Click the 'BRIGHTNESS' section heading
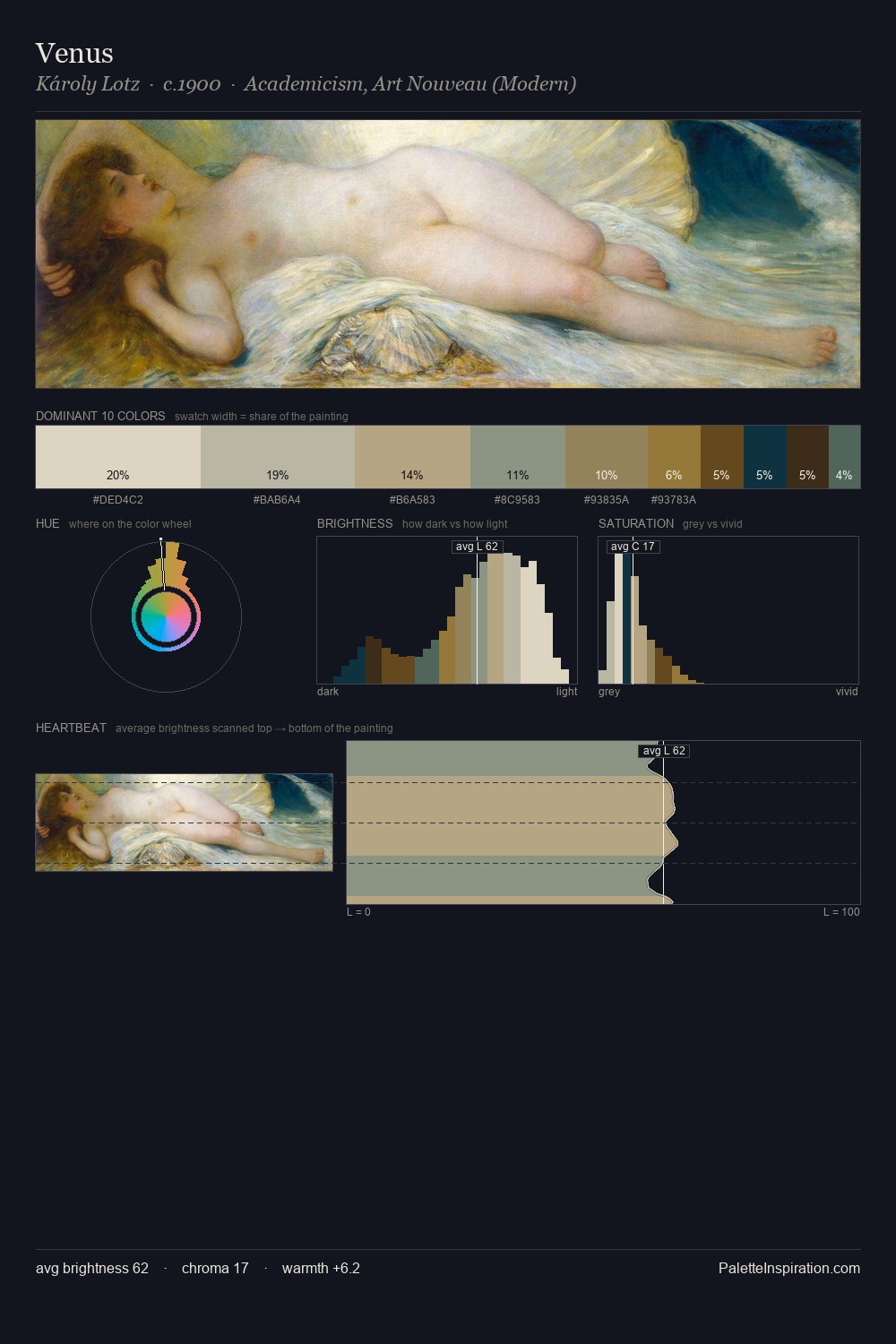The height and width of the screenshot is (1344, 896). (x=355, y=524)
